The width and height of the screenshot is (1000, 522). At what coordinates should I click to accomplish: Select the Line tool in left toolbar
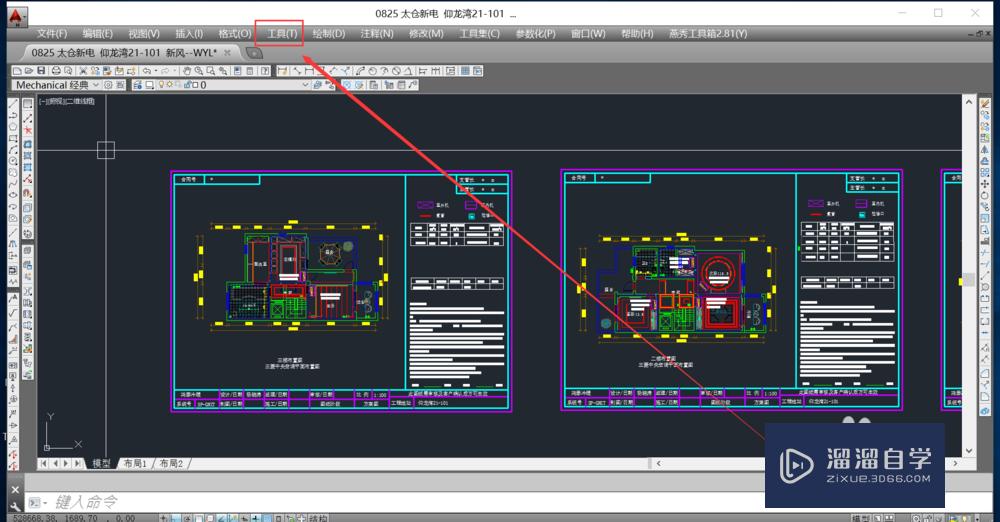(x=13, y=104)
